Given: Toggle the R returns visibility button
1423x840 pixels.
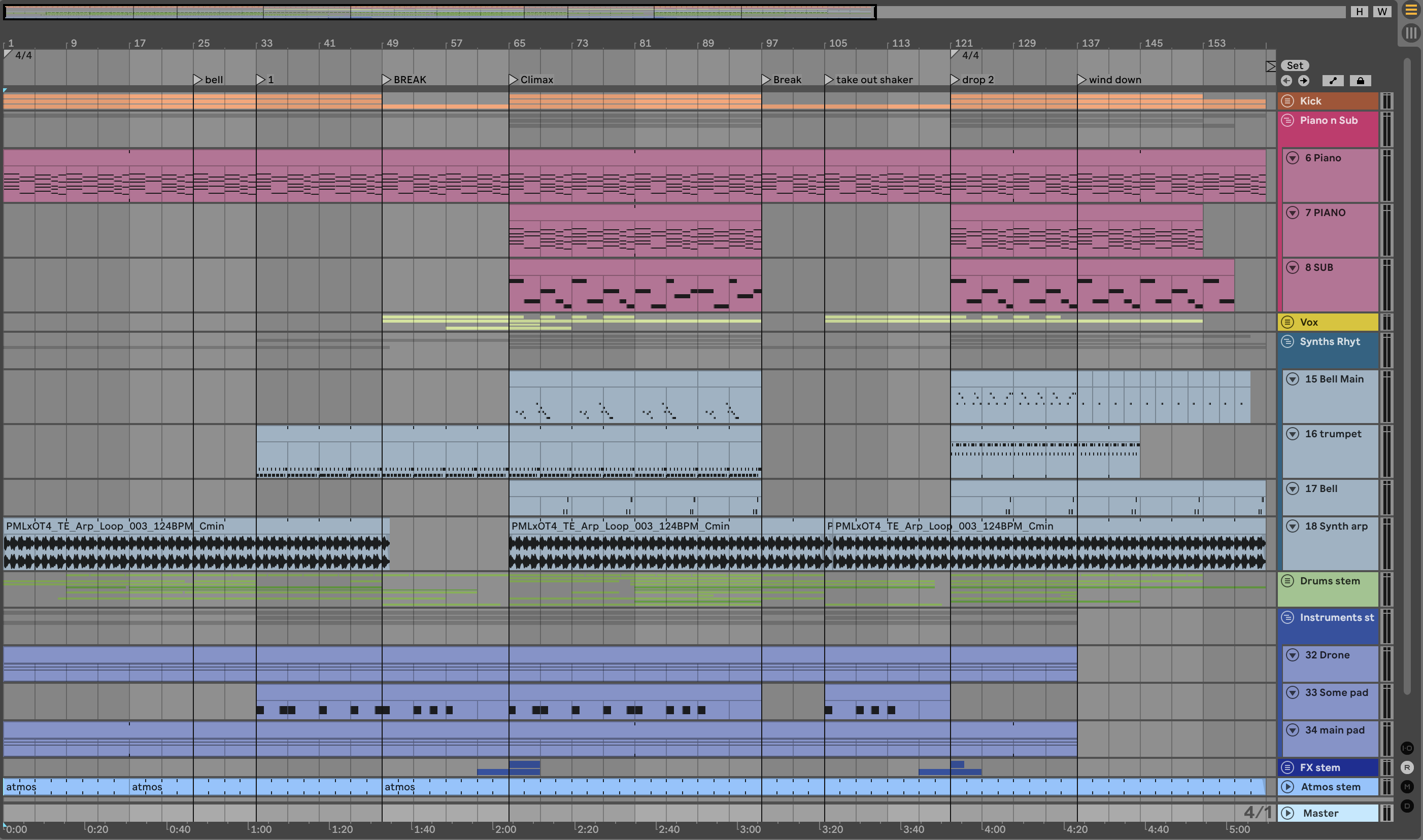Looking at the screenshot, I should pos(1407,767).
